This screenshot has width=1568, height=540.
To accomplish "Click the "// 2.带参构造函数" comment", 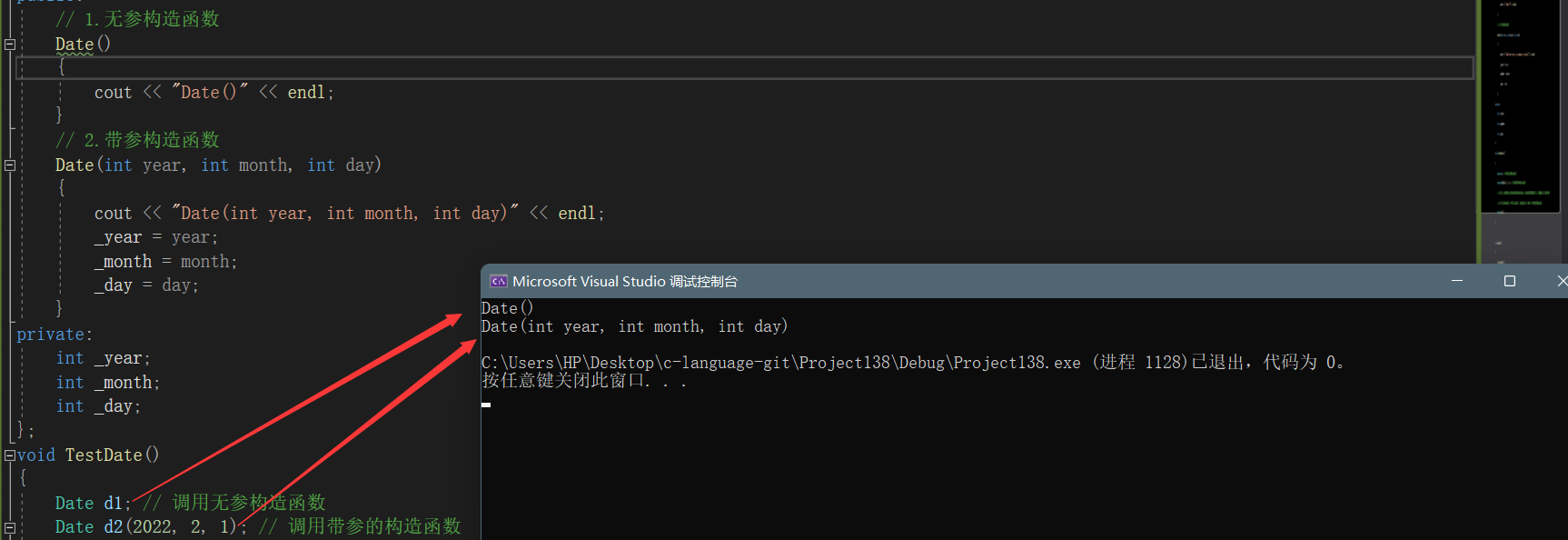I will (137, 140).
